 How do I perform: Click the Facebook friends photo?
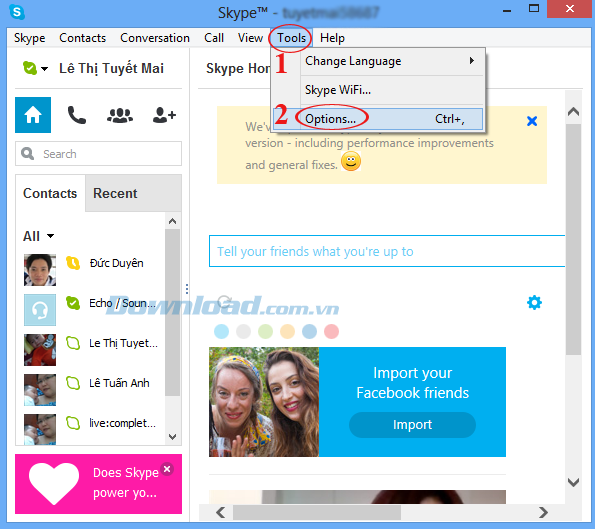264,402
